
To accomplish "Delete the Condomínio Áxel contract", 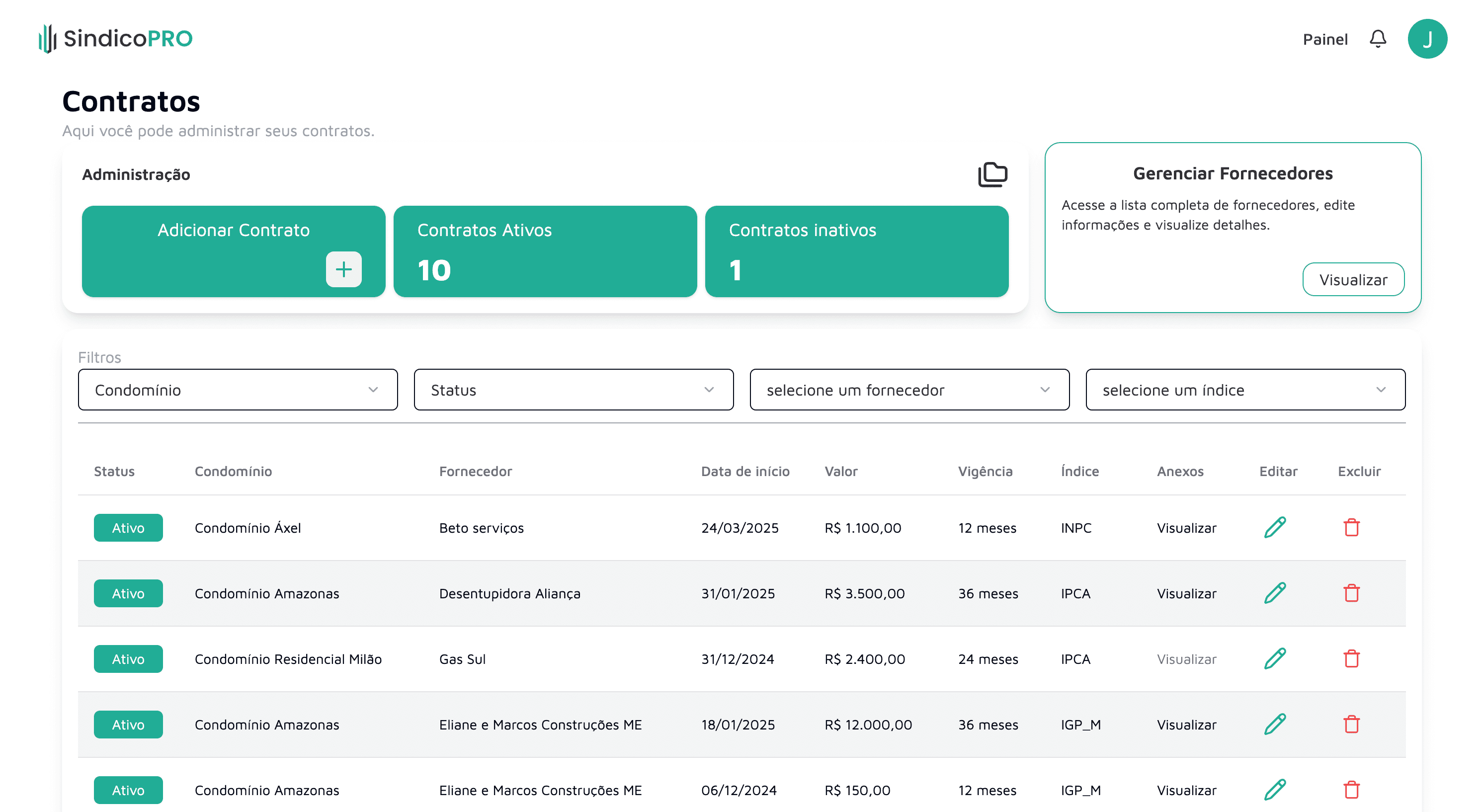I will (1351, 527).
